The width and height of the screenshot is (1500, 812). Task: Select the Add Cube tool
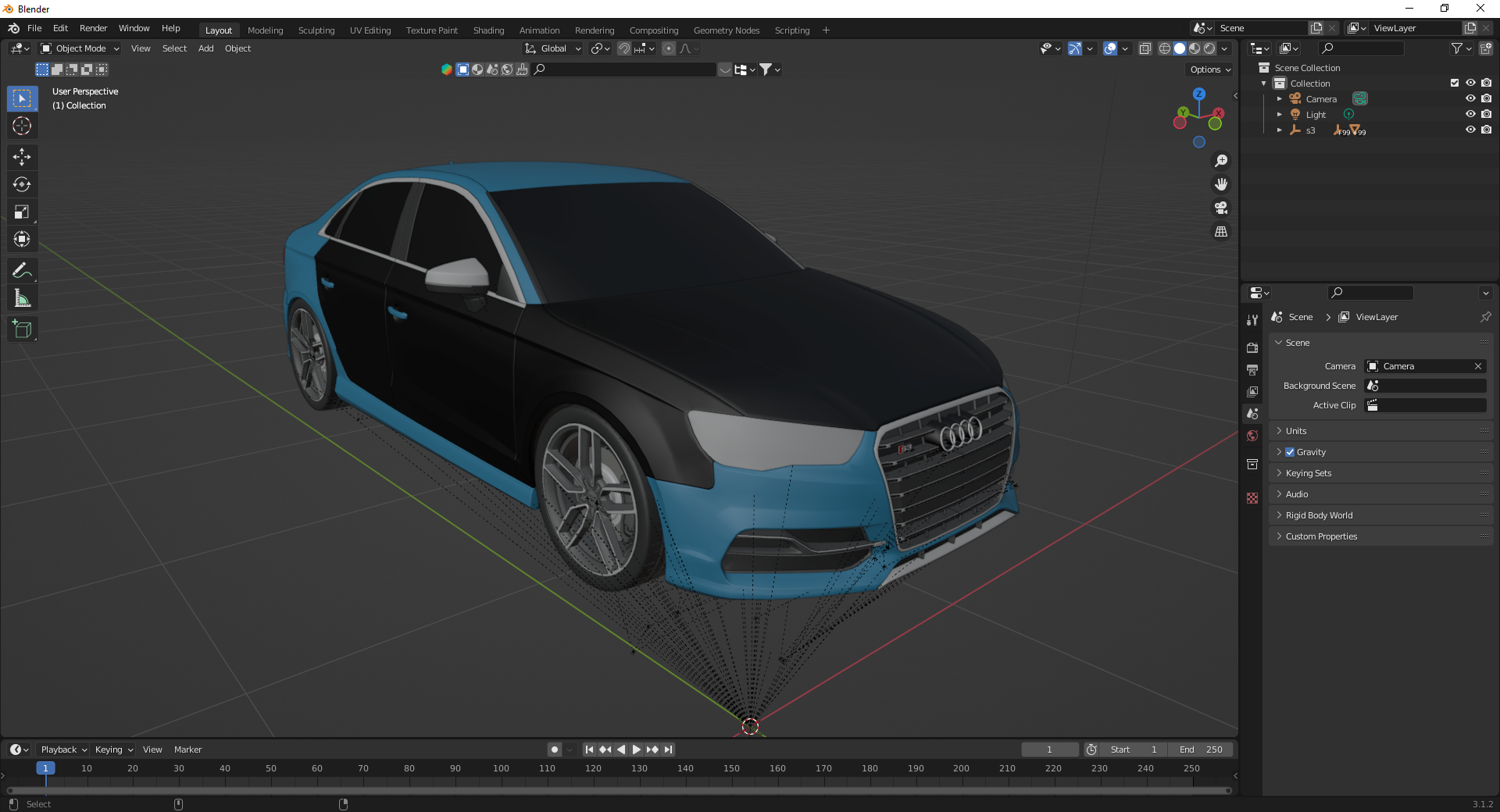point(22,329)
